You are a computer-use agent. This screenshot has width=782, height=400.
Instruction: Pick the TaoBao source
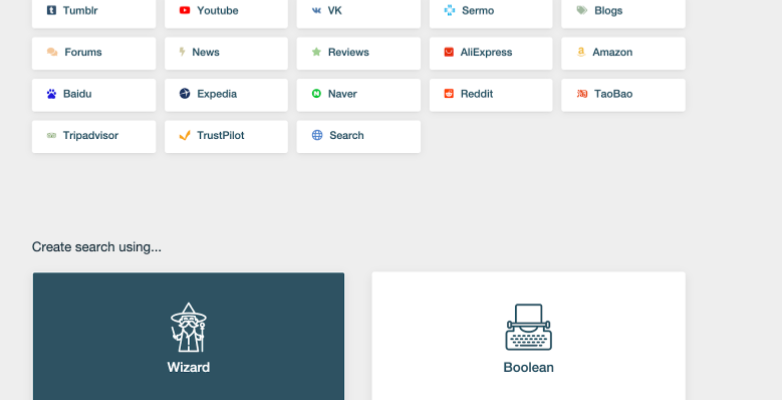point(623,95)
